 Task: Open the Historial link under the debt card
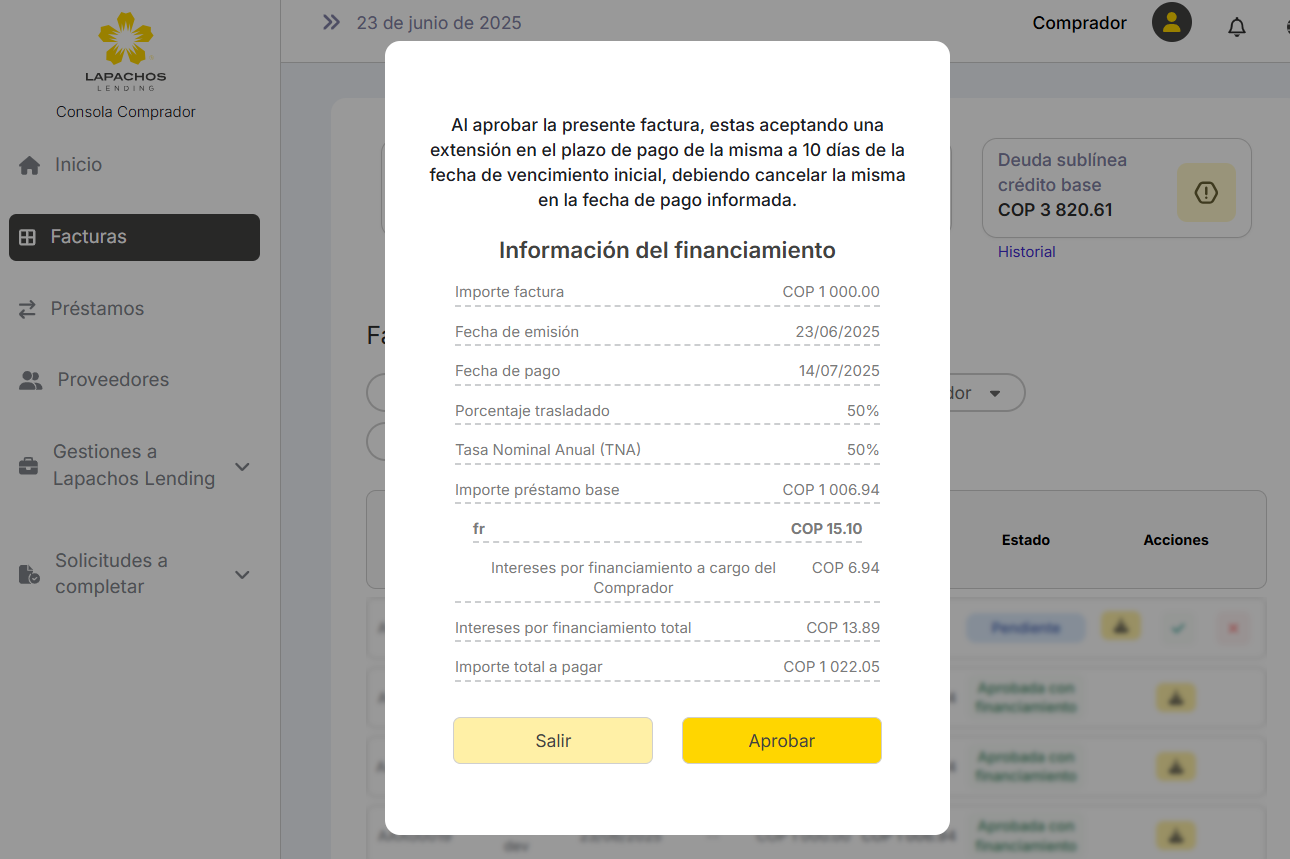[x=1026, y=252]
